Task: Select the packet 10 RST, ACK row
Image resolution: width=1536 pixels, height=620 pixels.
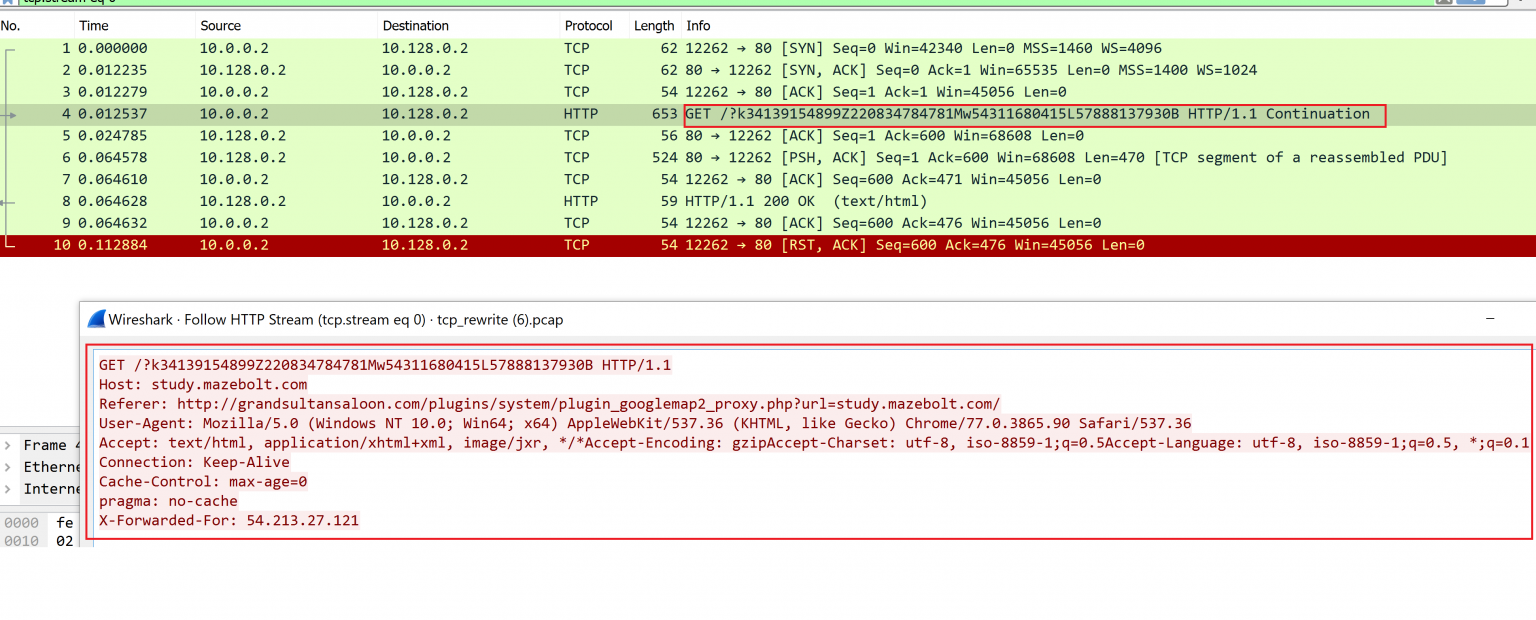Action: [x=400, y=244]
